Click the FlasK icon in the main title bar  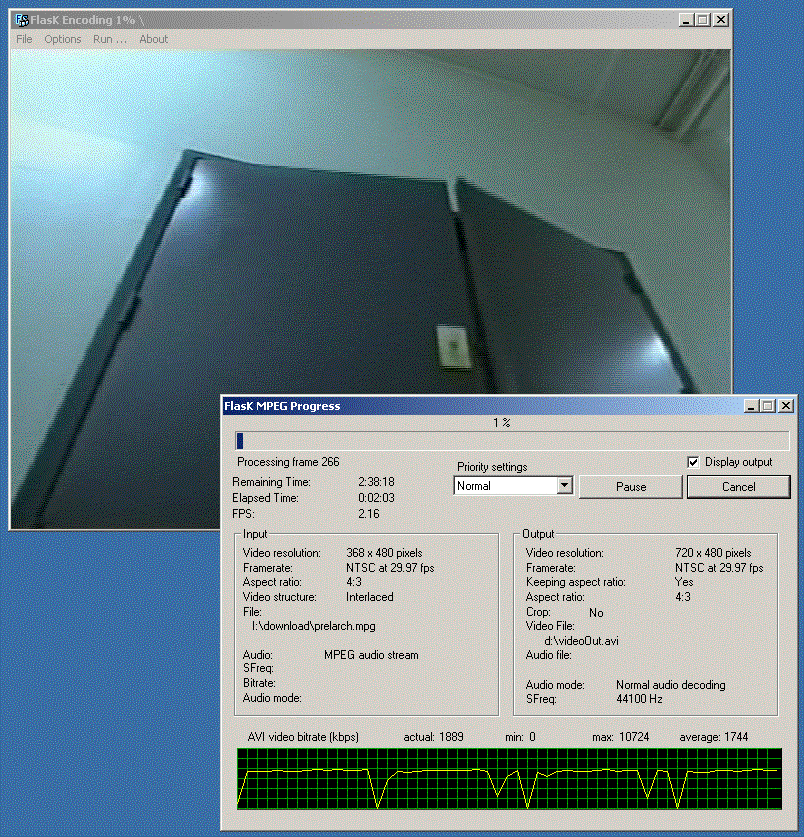[21, 18]
